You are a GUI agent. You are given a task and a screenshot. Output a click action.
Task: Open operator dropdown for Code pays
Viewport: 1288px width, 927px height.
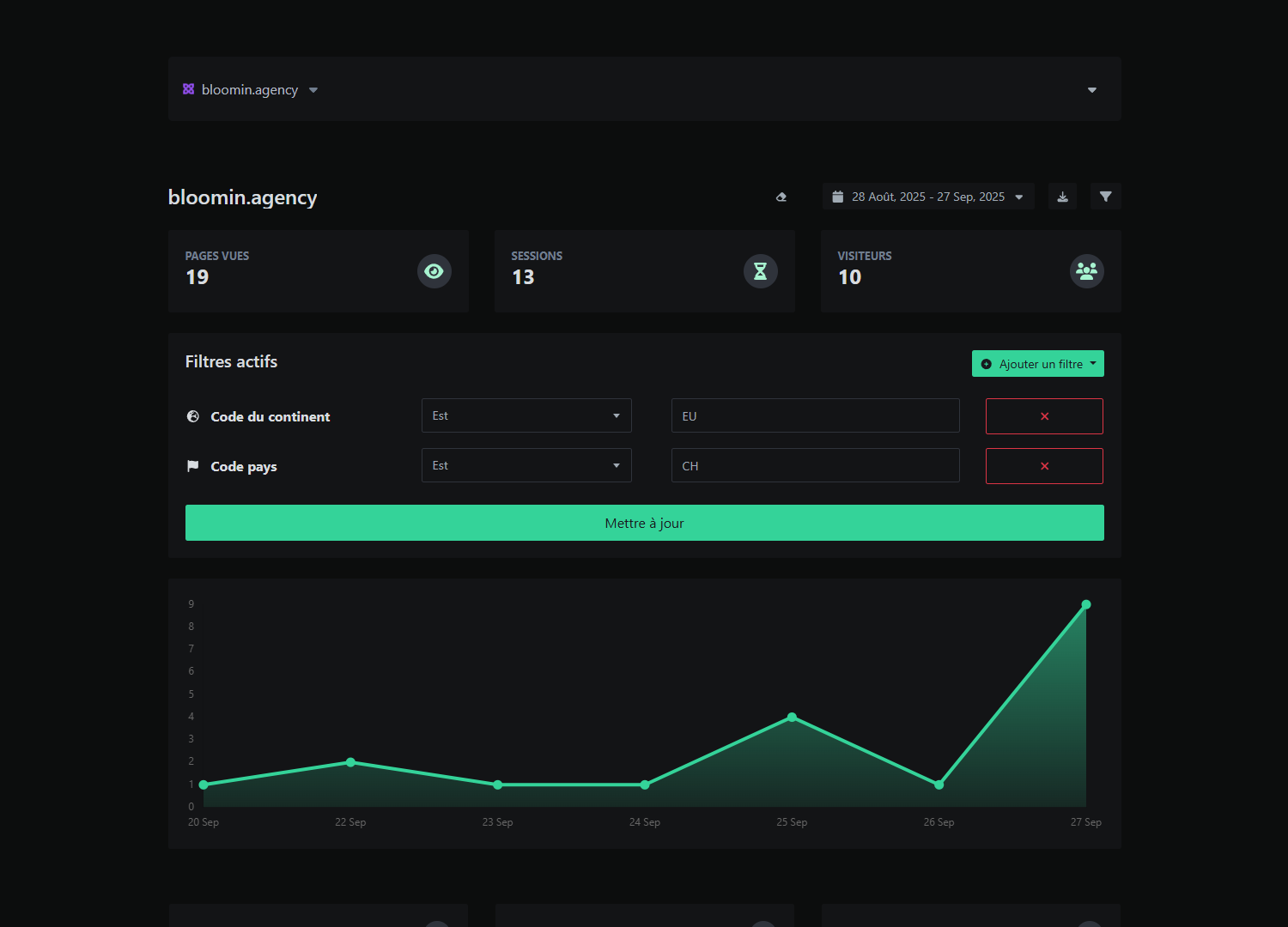pyautogui.click(x=526, y=465)
